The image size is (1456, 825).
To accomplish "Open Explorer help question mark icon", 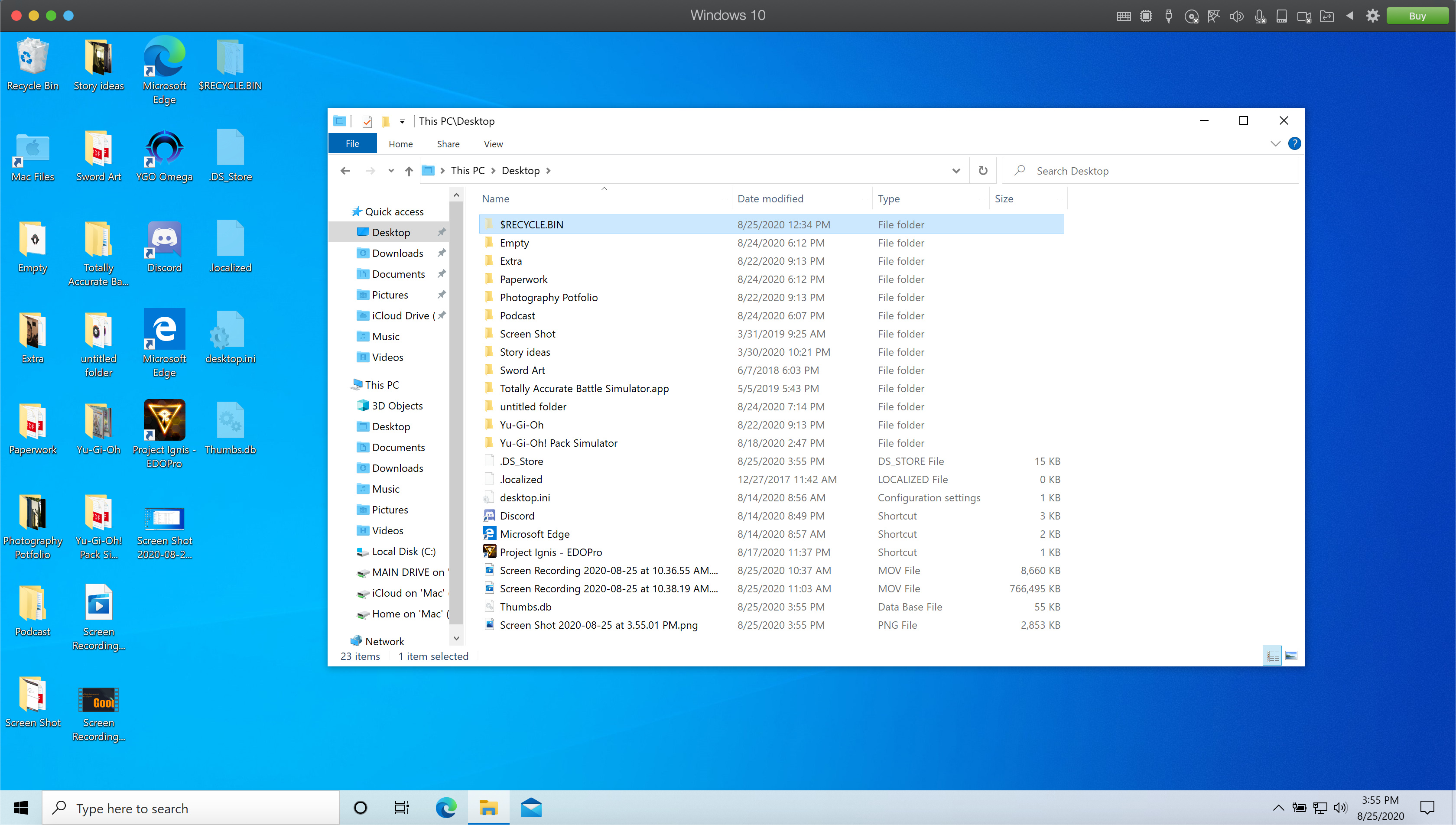I will click(1294, 143).
